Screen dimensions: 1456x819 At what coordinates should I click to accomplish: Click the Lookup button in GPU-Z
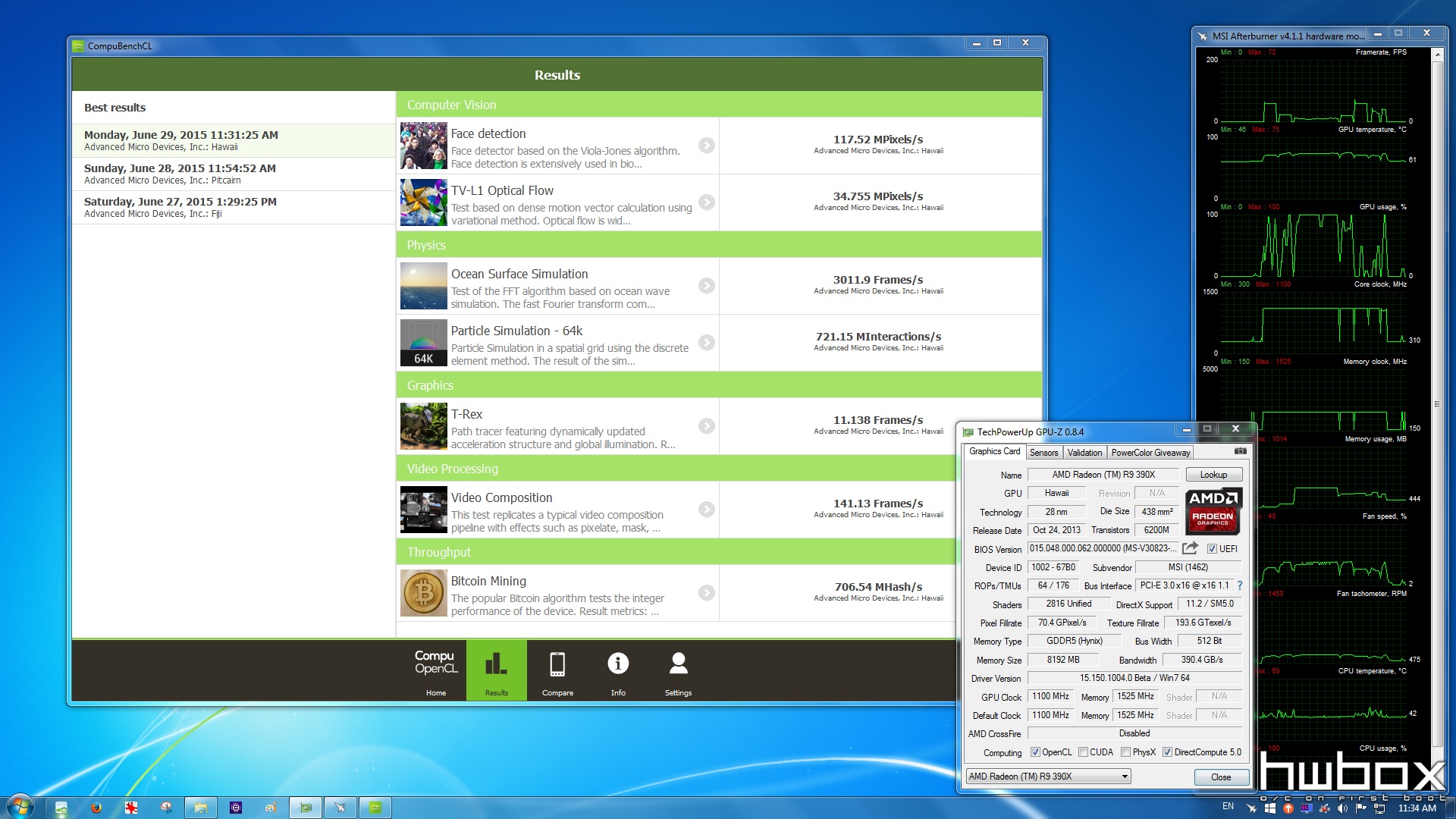click(x=1213, y=475)
